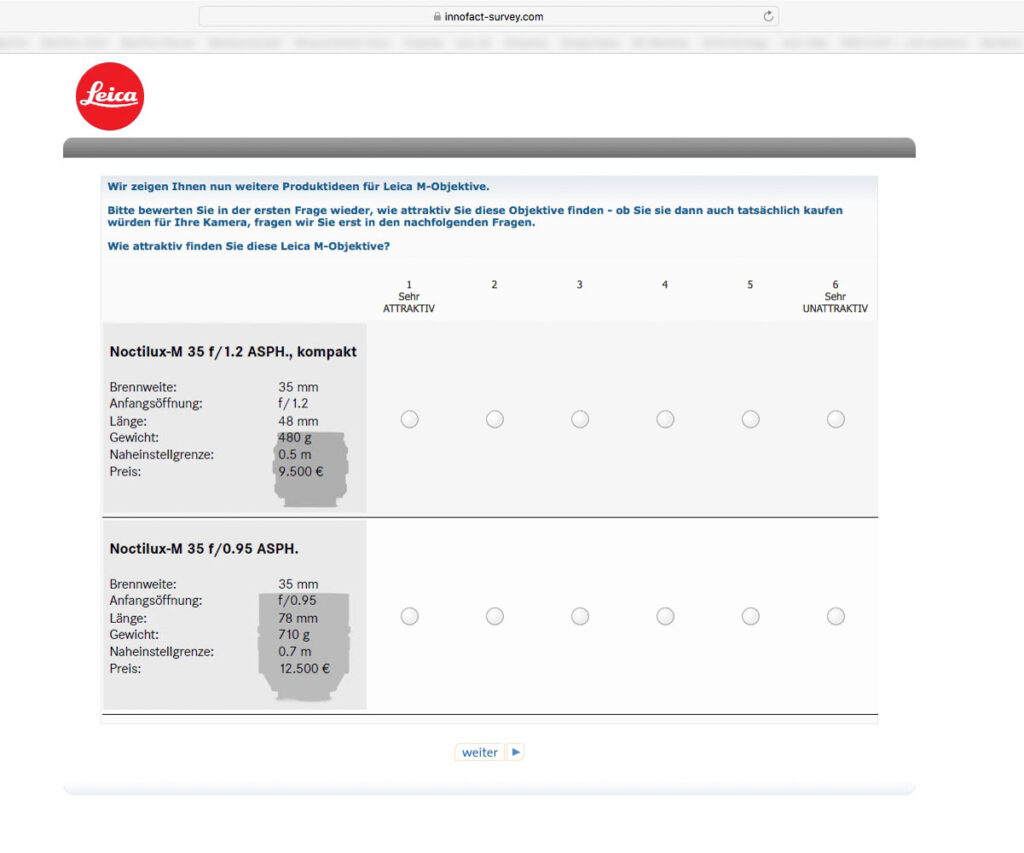Rate Noctilux 35 f/1.2 kompakt as 3
This screenshot has height=853, width=1024.
(x=580, y=419)
